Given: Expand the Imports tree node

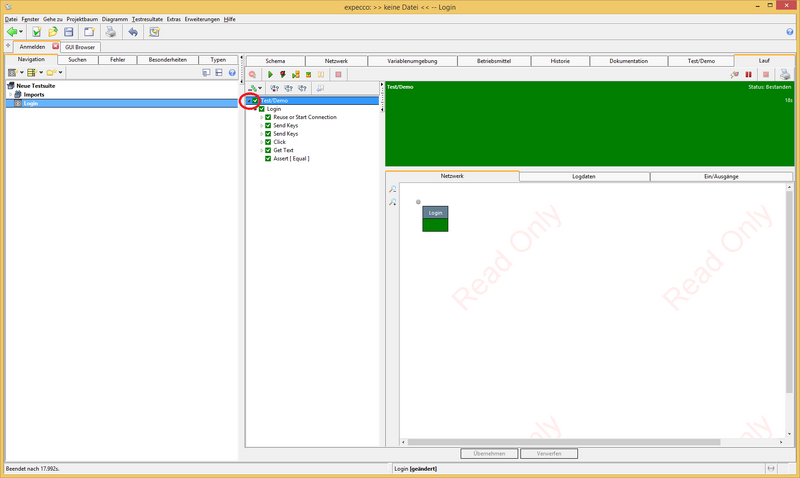Looking at the screenshot, I should (10, 95).
